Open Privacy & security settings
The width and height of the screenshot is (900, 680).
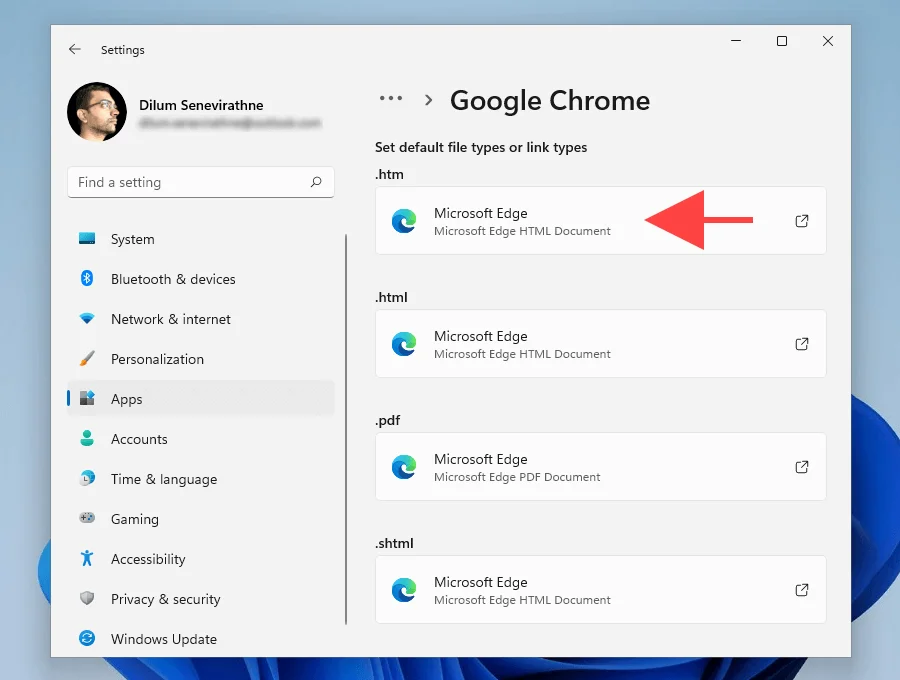[x=200, y=599]
